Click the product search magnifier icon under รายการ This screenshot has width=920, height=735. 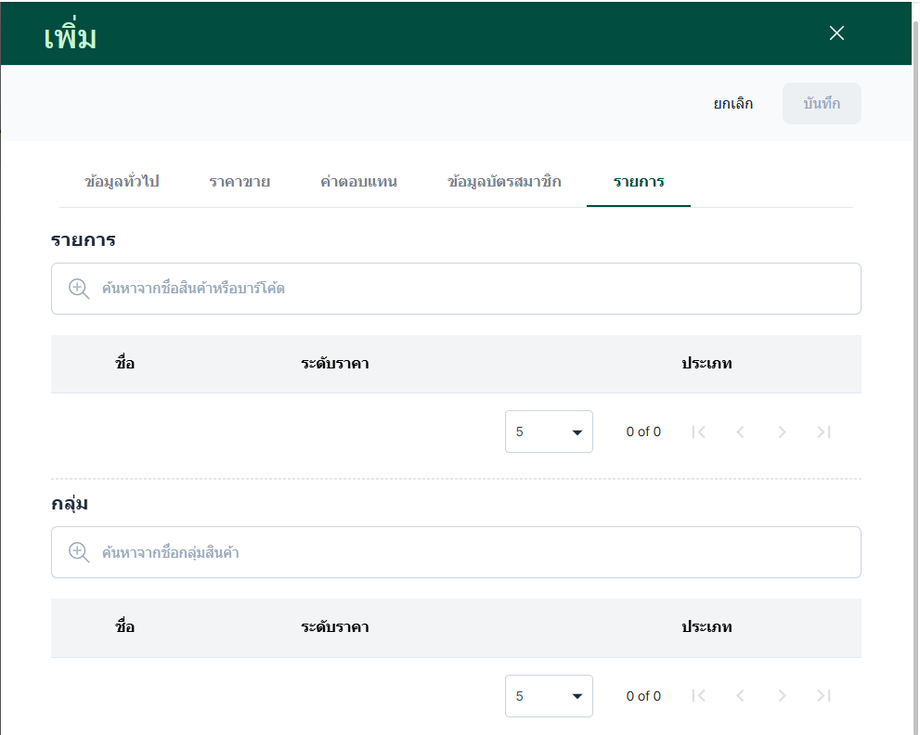(x=79, y=289)
